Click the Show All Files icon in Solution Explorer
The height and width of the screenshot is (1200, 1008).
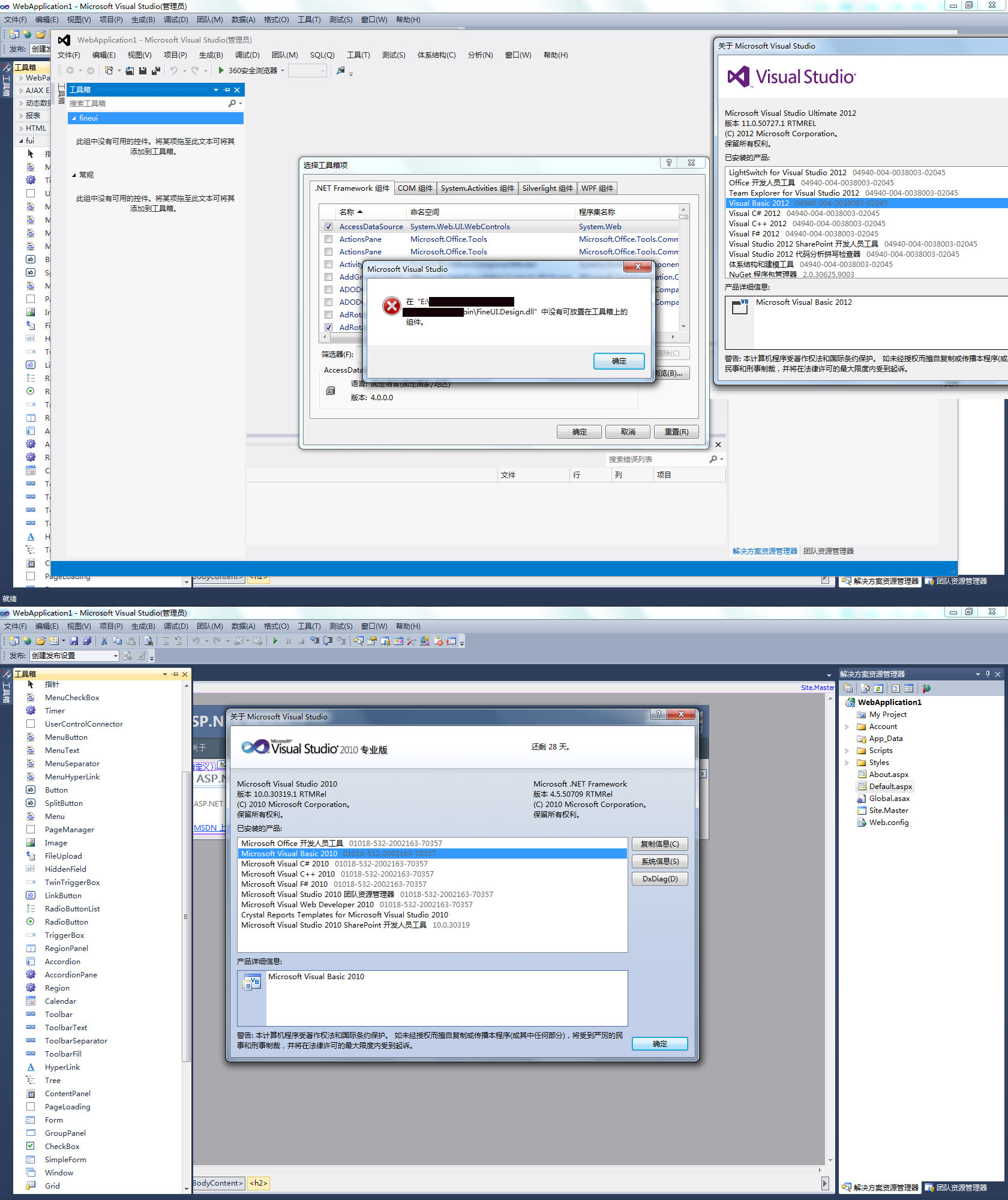click(x=865, y=688)
